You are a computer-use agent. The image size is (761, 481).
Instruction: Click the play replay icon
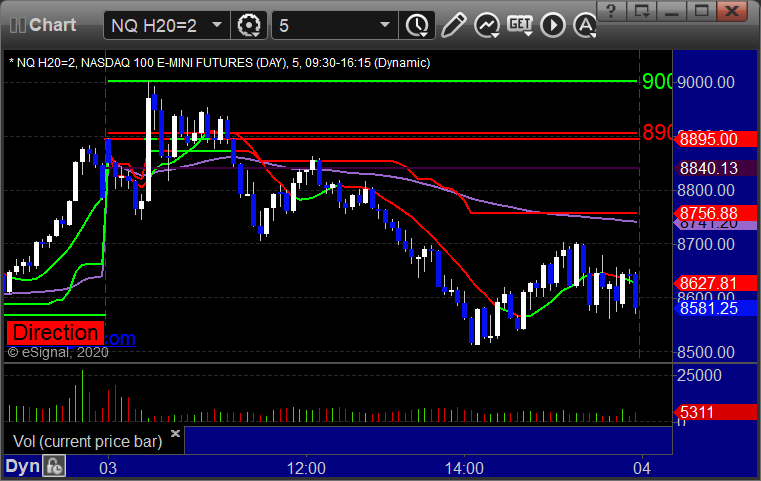tap(553, 25)
